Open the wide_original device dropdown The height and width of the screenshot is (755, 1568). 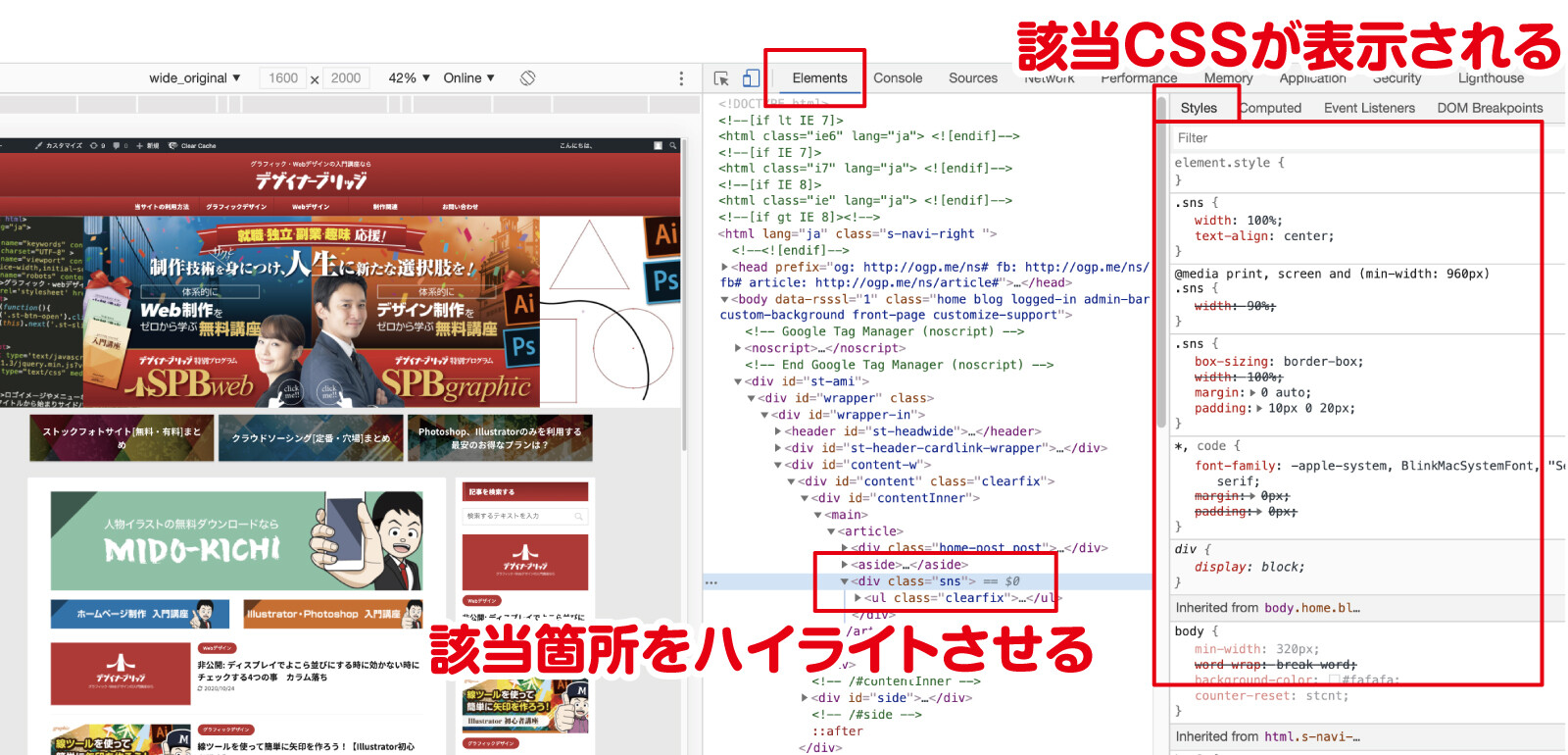[x=194, y=78]
